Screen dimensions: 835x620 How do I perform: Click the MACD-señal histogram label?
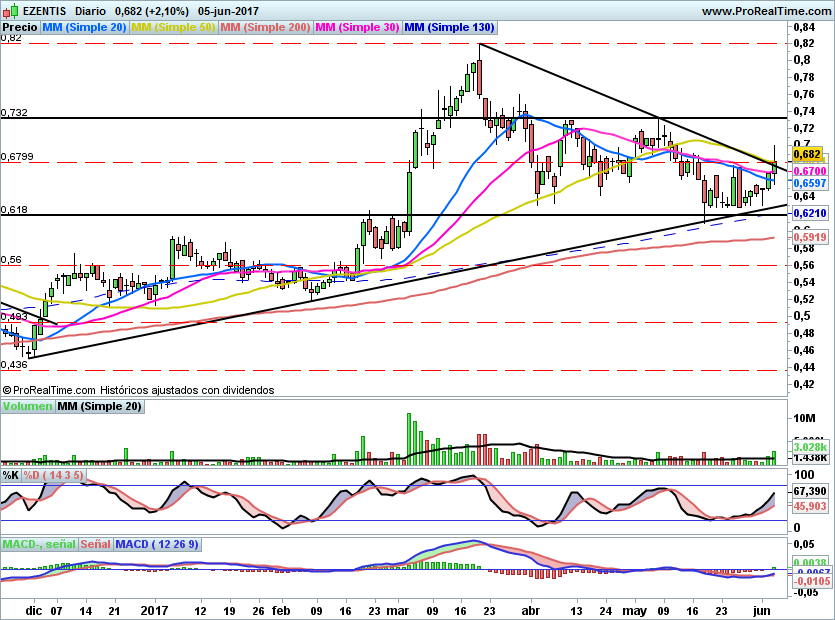39,544
